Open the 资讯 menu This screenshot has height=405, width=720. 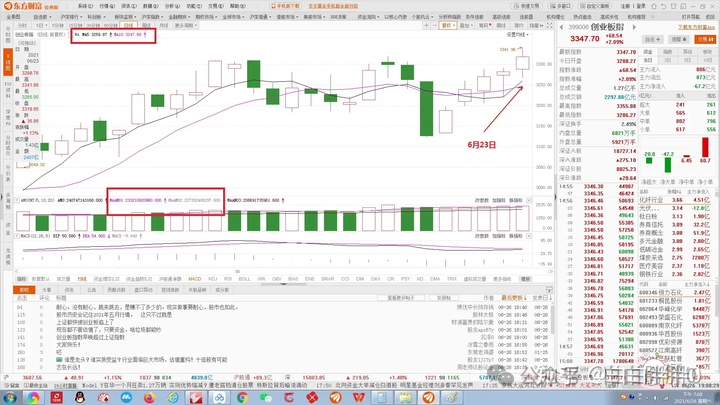click(129, 6)
